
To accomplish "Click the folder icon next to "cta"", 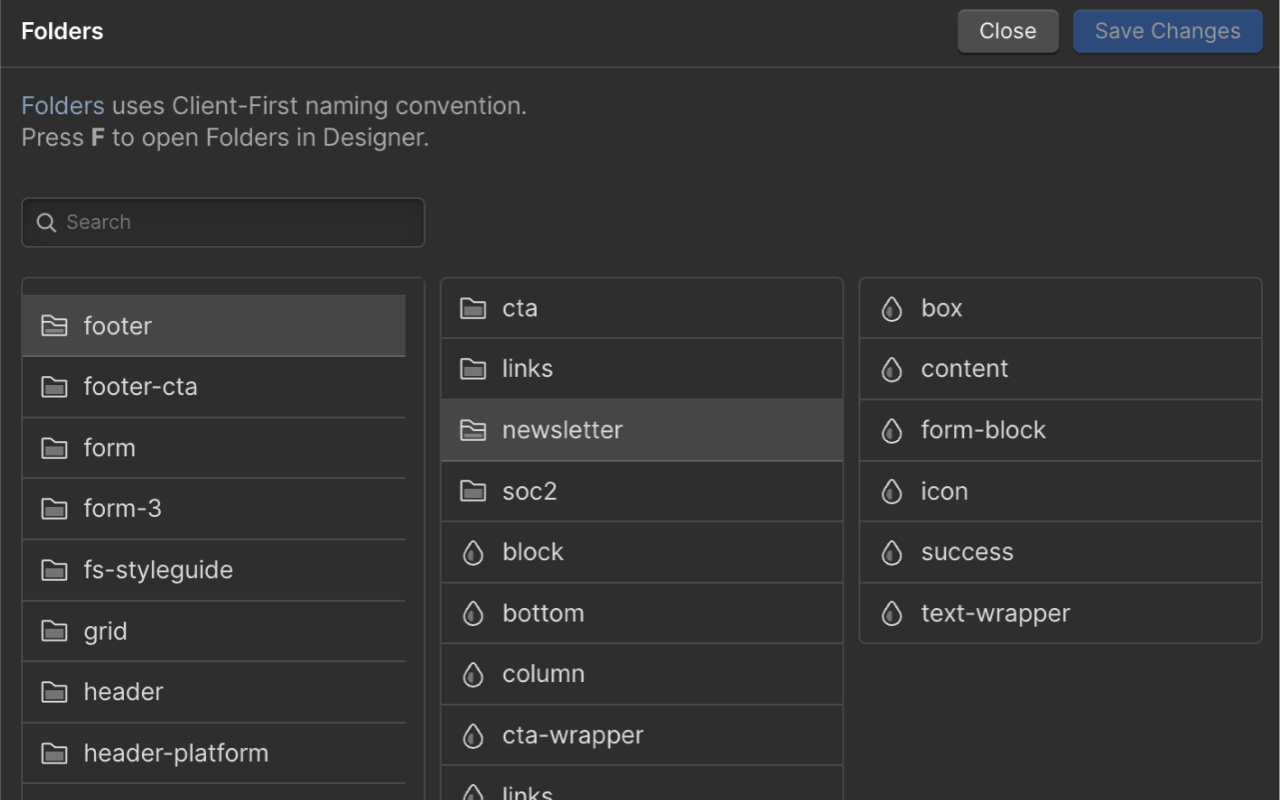I will click(x=472, y=308).
